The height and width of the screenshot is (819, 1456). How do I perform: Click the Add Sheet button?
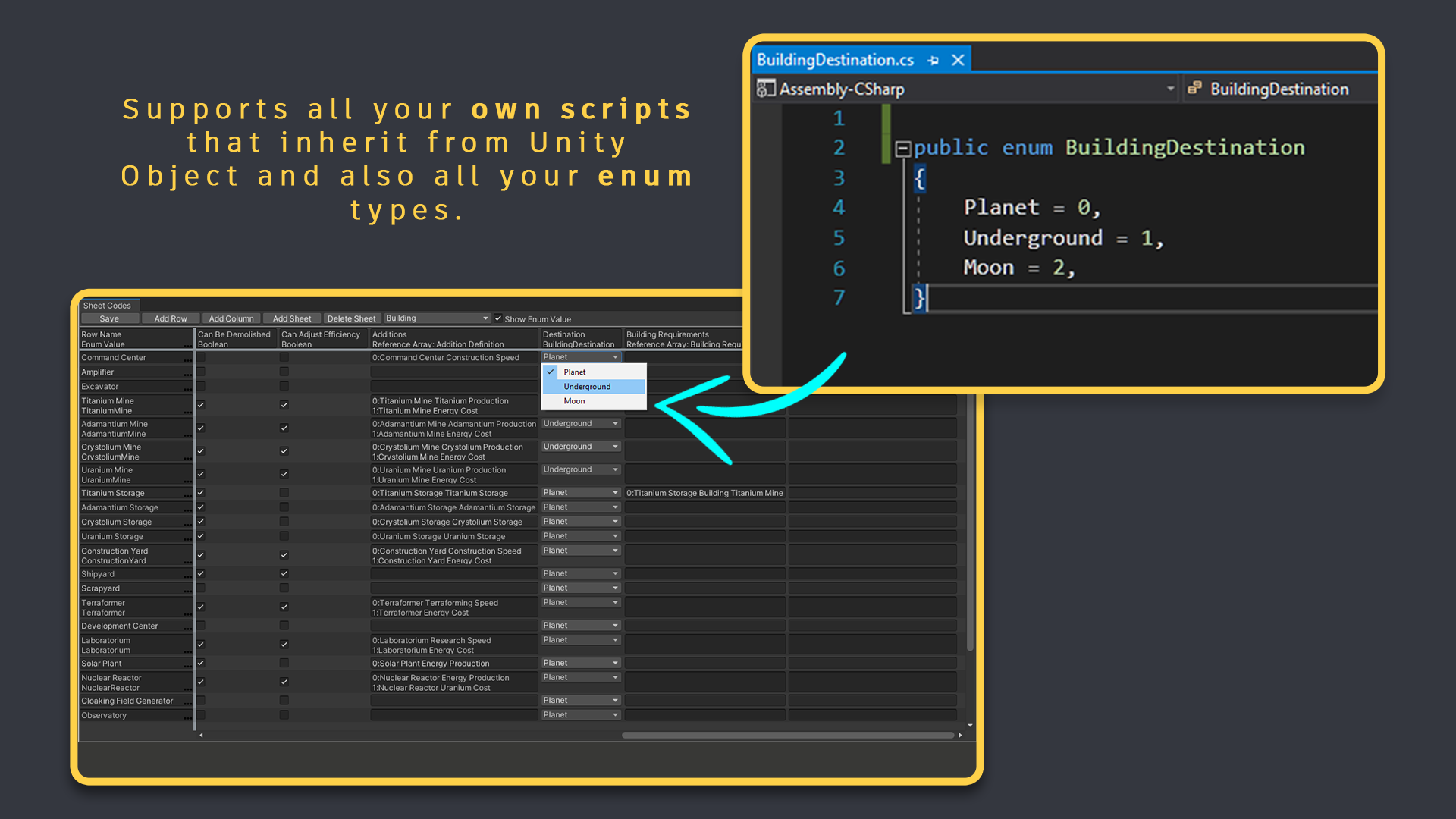[292, 318]
